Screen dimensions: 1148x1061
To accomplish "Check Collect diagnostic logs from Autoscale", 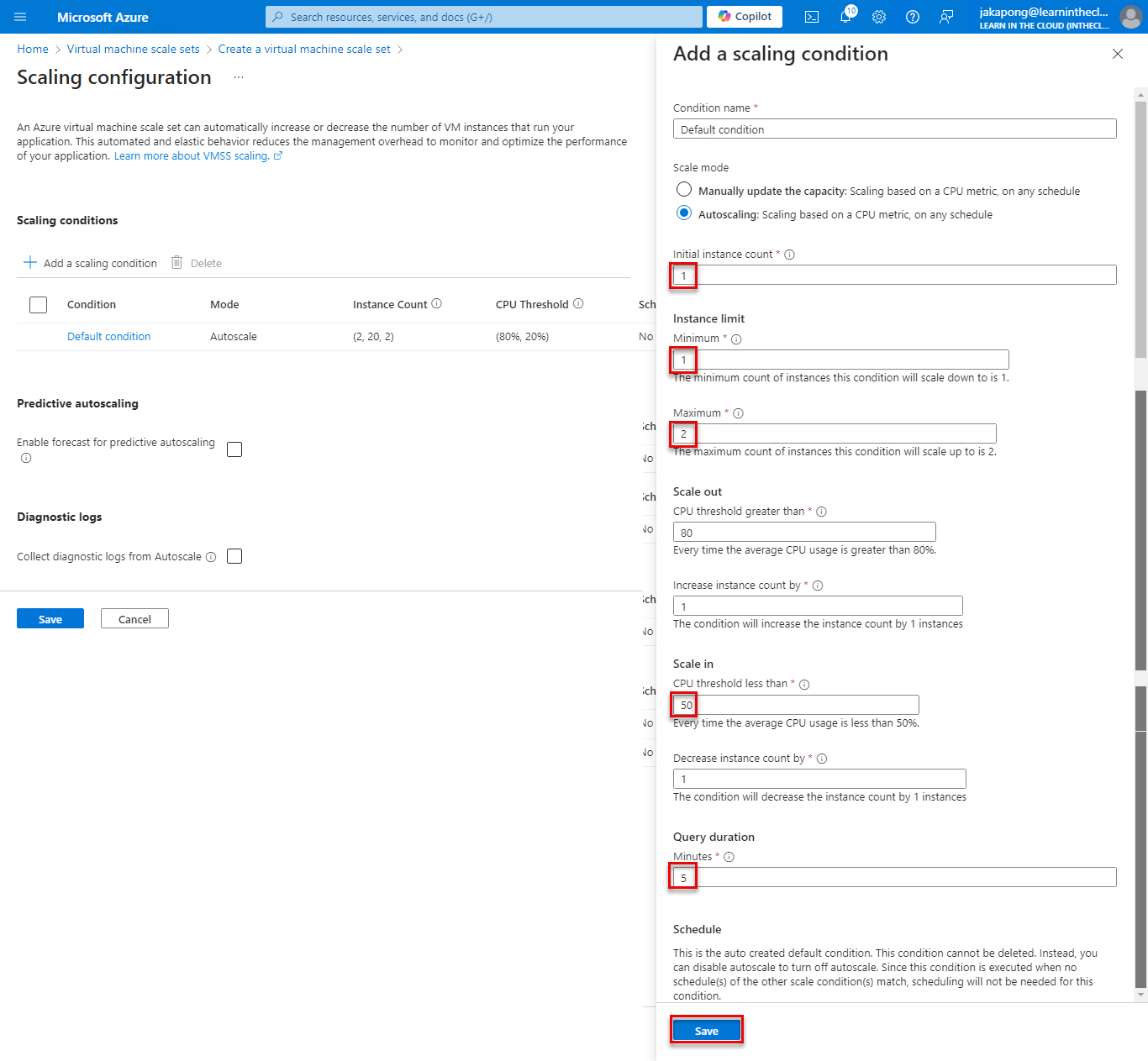I will 234,556.
